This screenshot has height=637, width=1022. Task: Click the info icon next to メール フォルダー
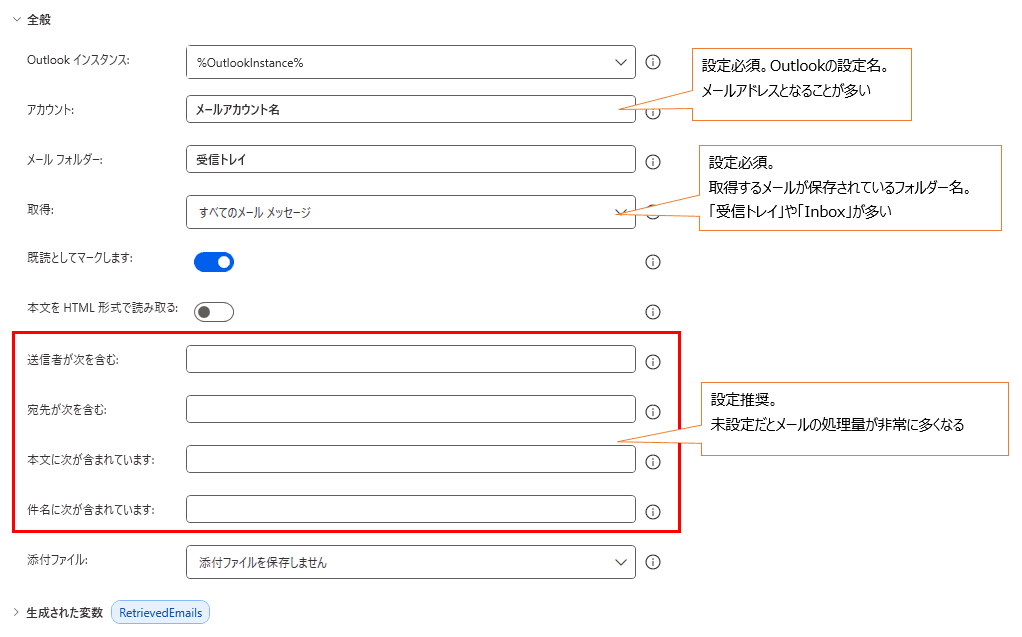[653, 160]
